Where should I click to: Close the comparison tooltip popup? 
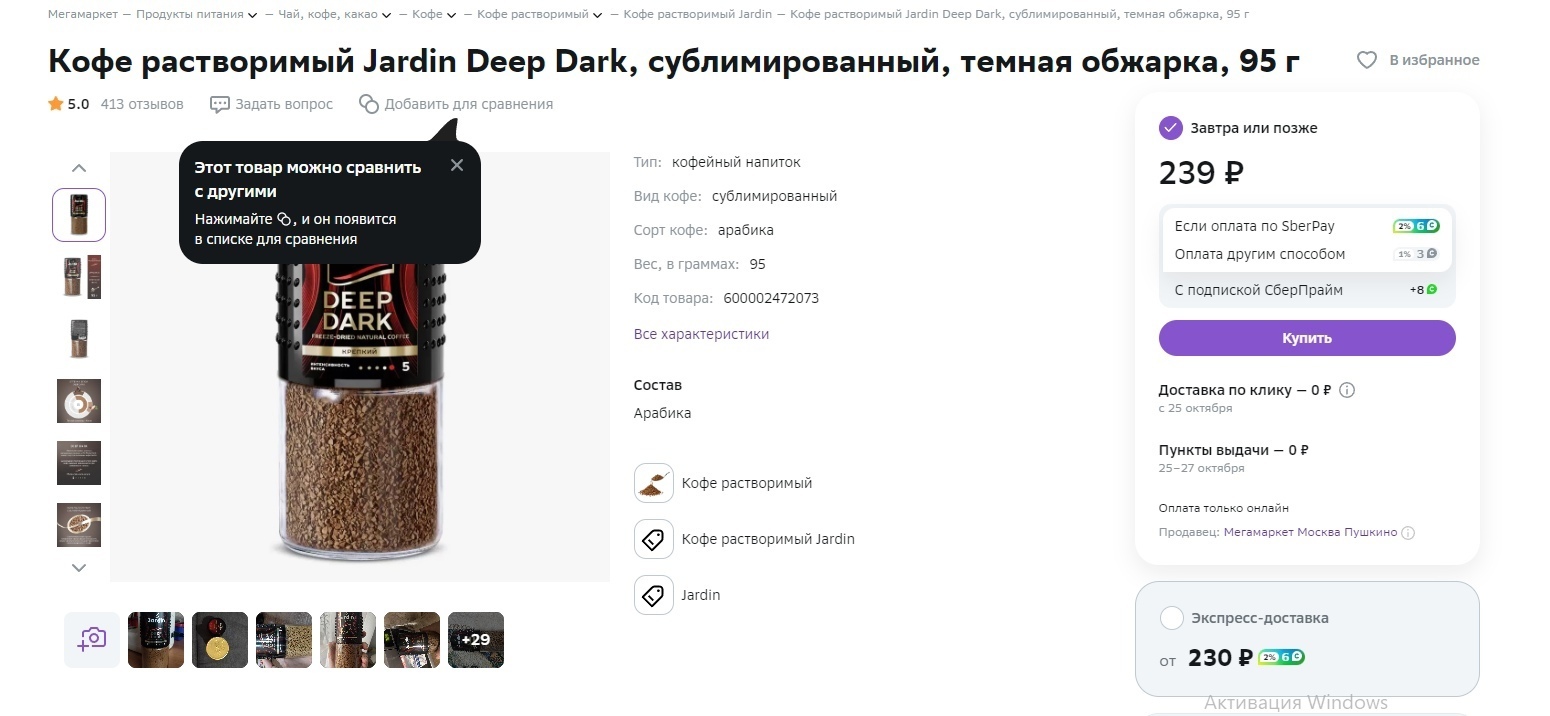[457, 166]
